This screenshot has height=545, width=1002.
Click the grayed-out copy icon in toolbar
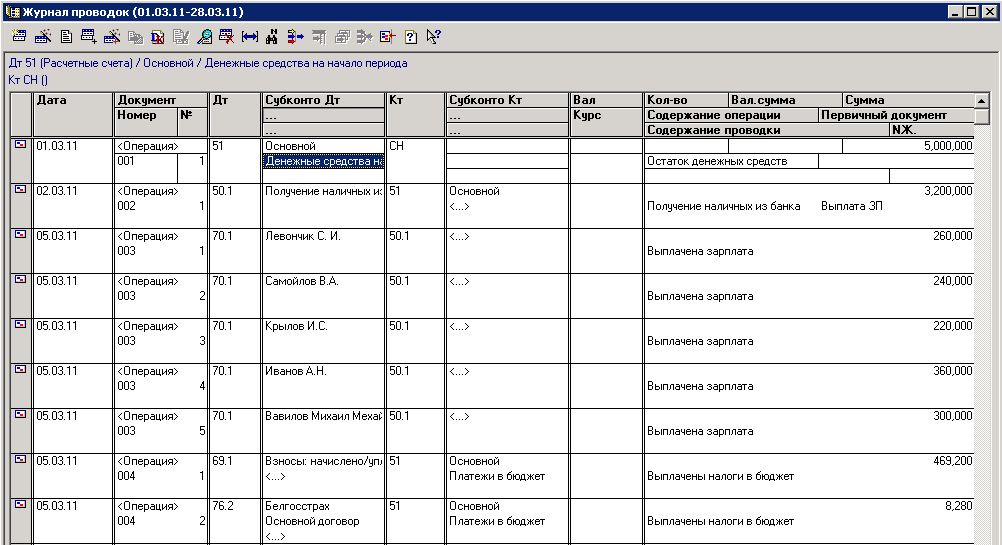point(135,37)
